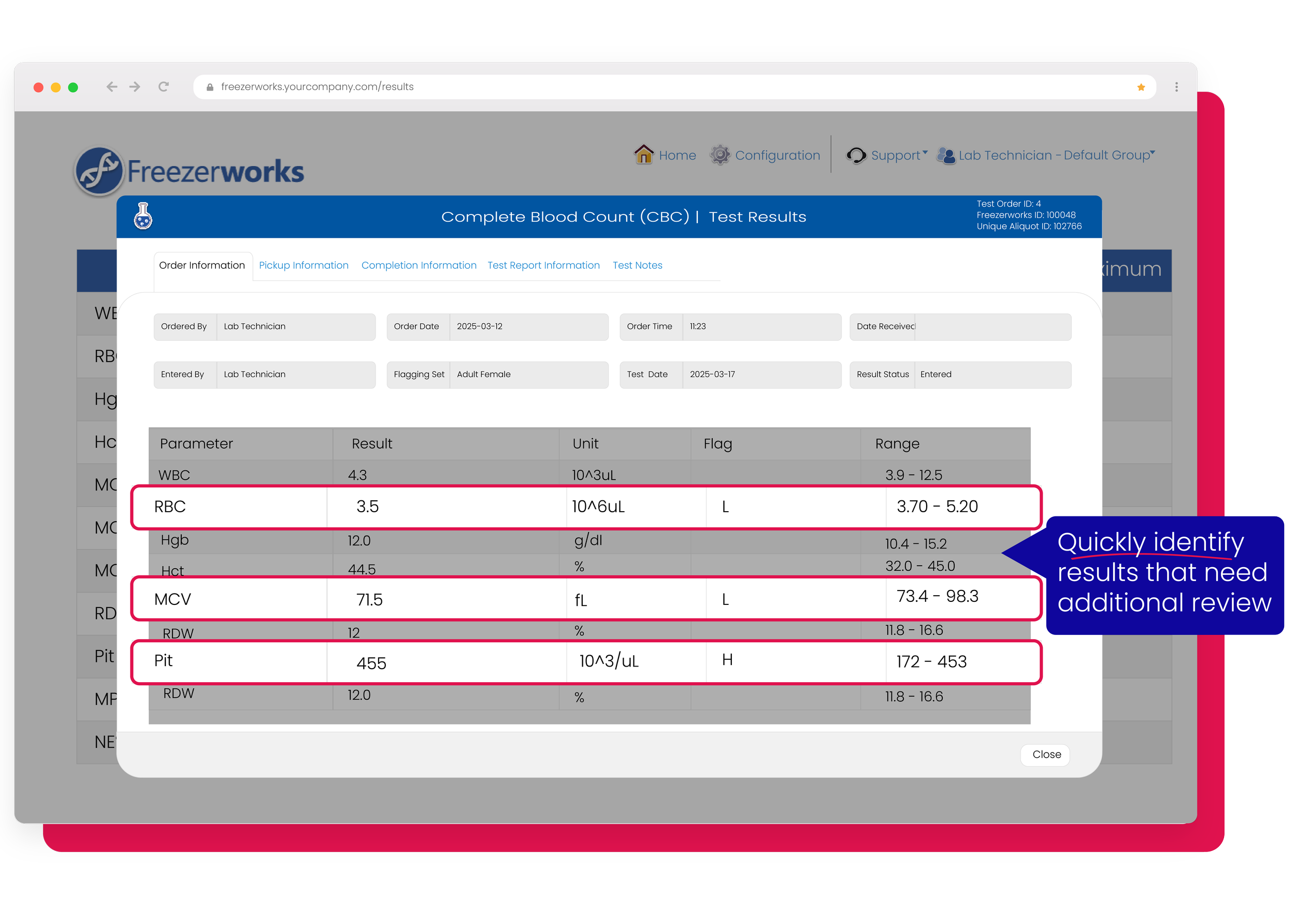This screenshot has width=1295, height=924.
Task: Click the Support headset icon
Action: point(856,155)
